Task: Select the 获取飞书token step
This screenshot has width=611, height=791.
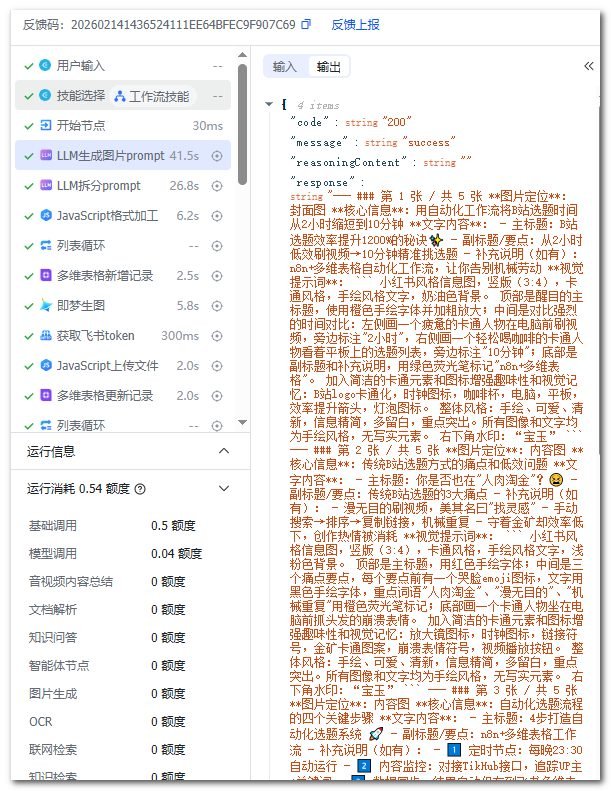Action: 123,335
